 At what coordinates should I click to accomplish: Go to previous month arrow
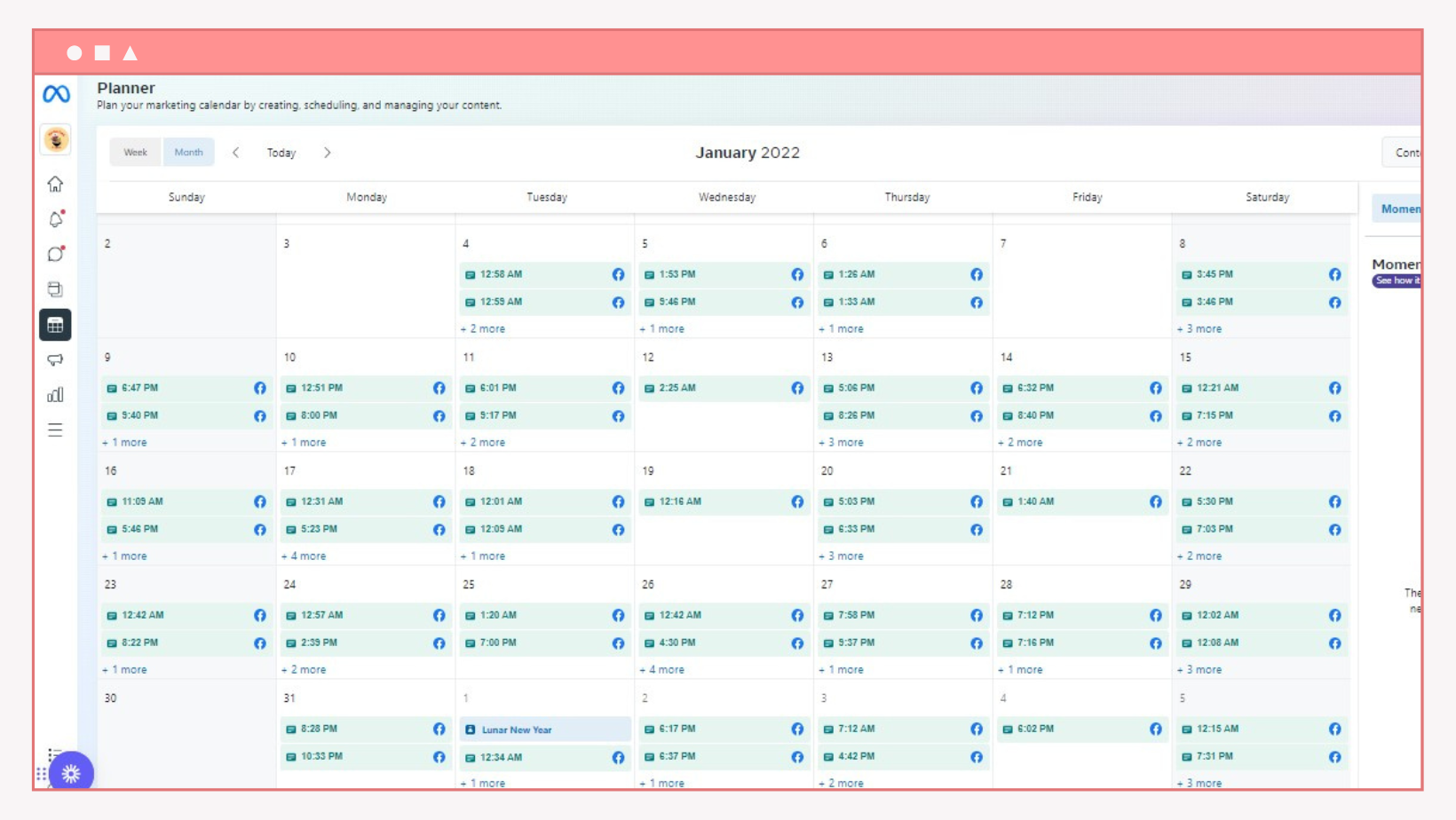tap(235, 153)
